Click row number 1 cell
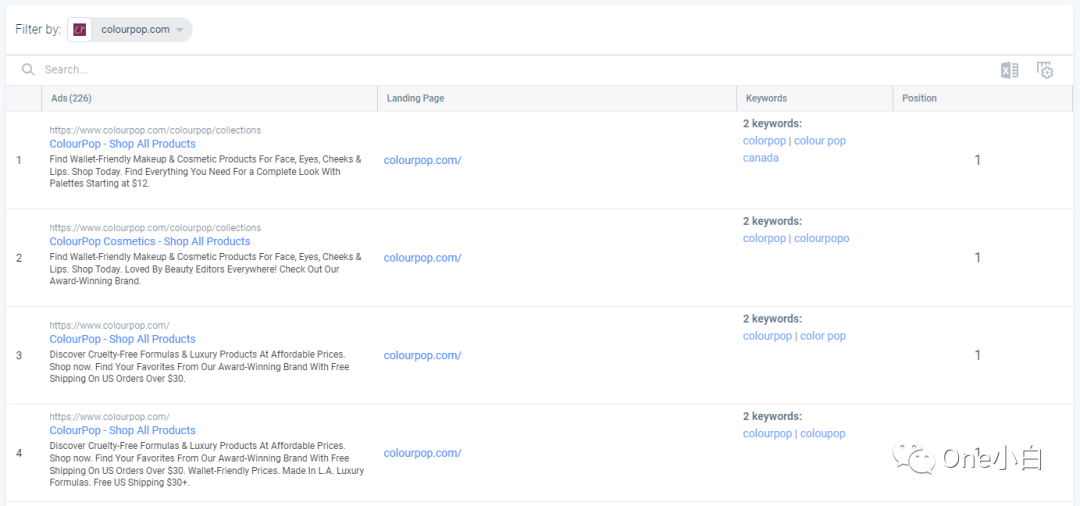This screenshot has width=1080, height=506. (19, 160)
